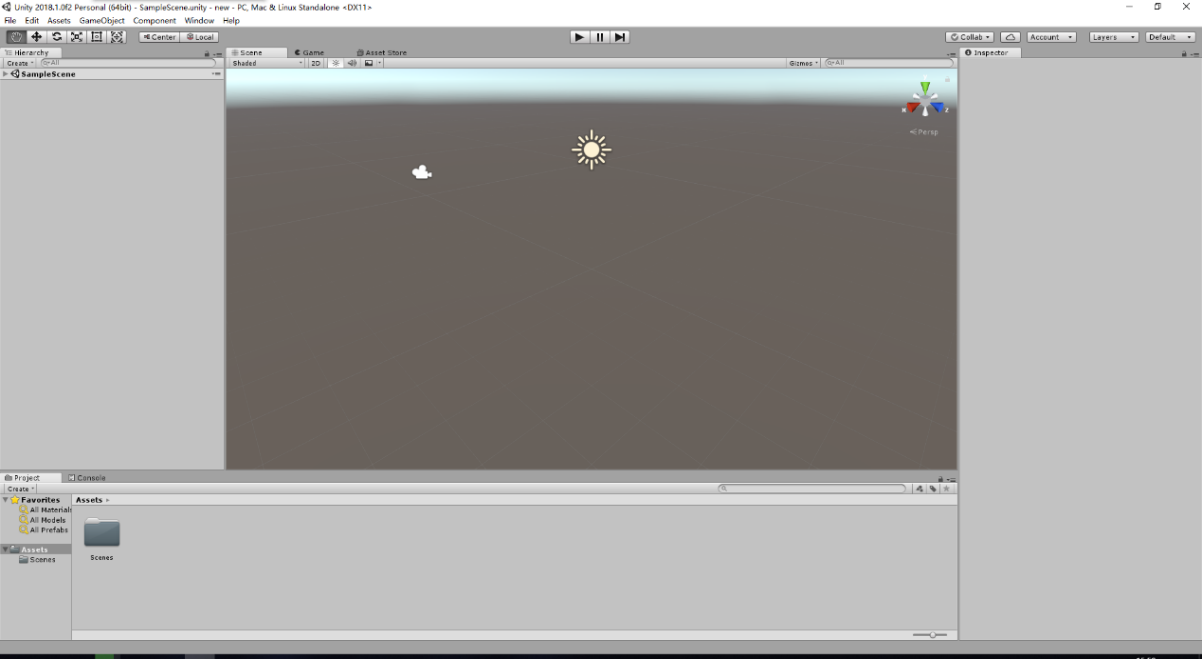The width and height of the screenshot is (1202, 659).
Task: Open the Gizmos dropdown
Action: [804, 63]
